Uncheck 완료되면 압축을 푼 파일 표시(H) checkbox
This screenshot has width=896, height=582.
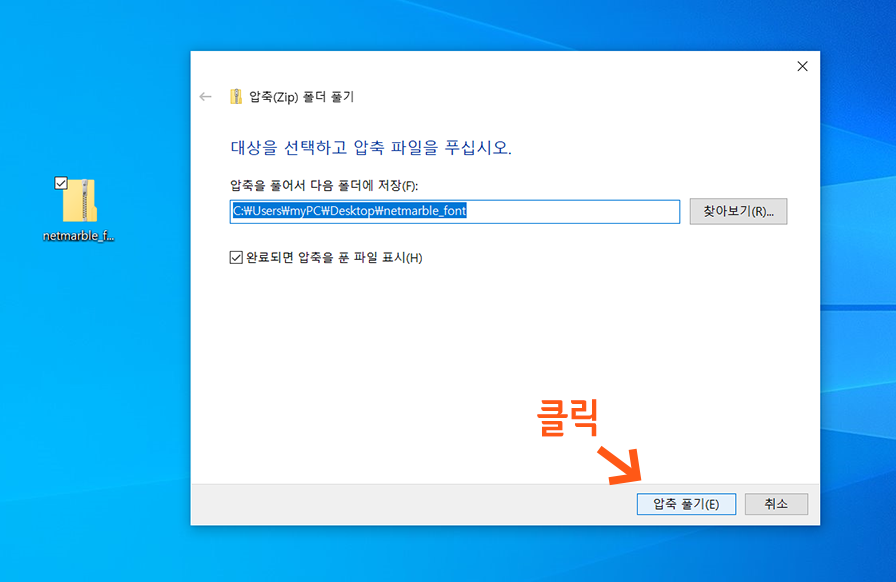pyautogui.click(x=236, y=257)
